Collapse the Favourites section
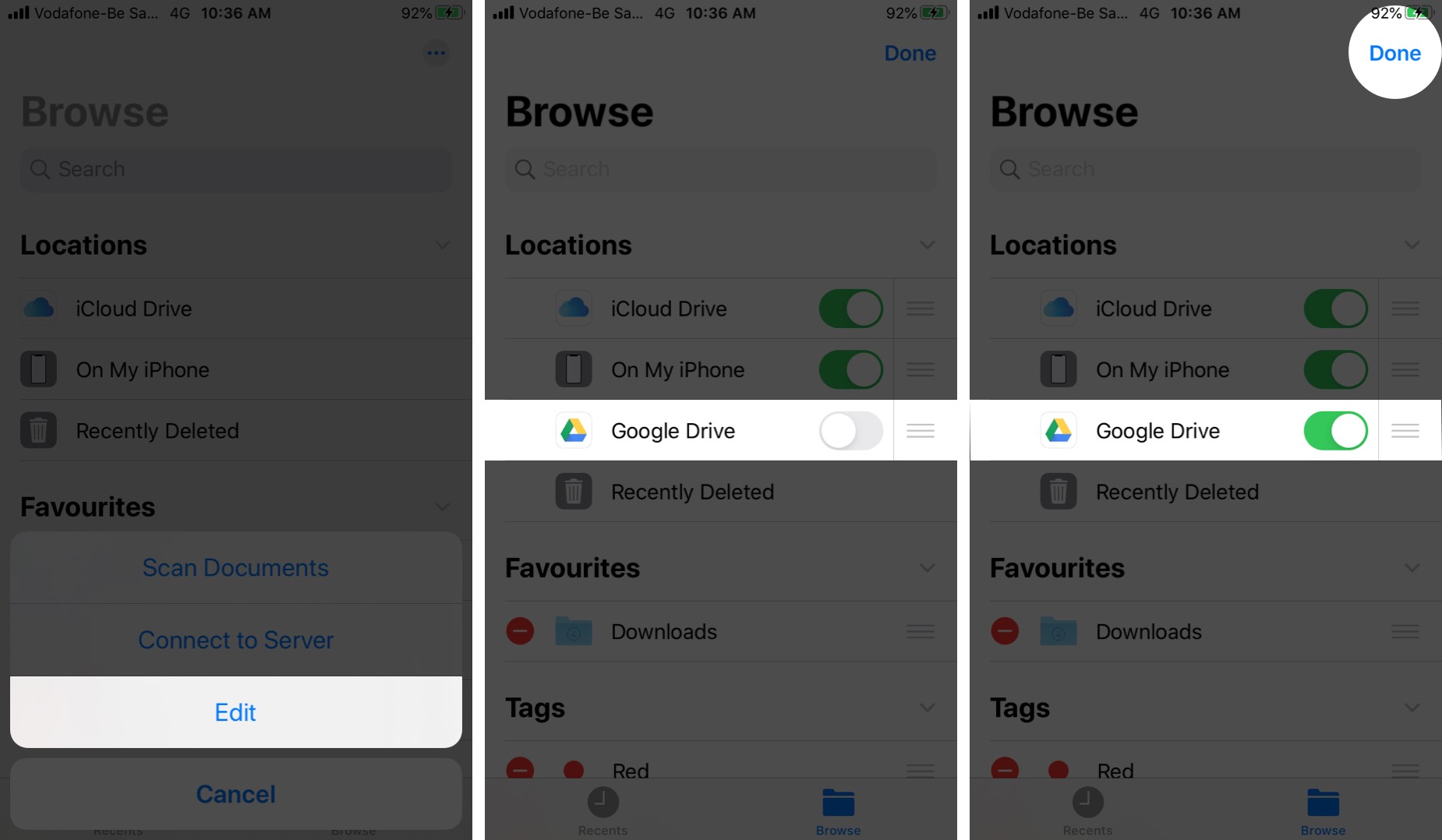This screenshot has width=1442, height=840. click(x=928, y=568)
